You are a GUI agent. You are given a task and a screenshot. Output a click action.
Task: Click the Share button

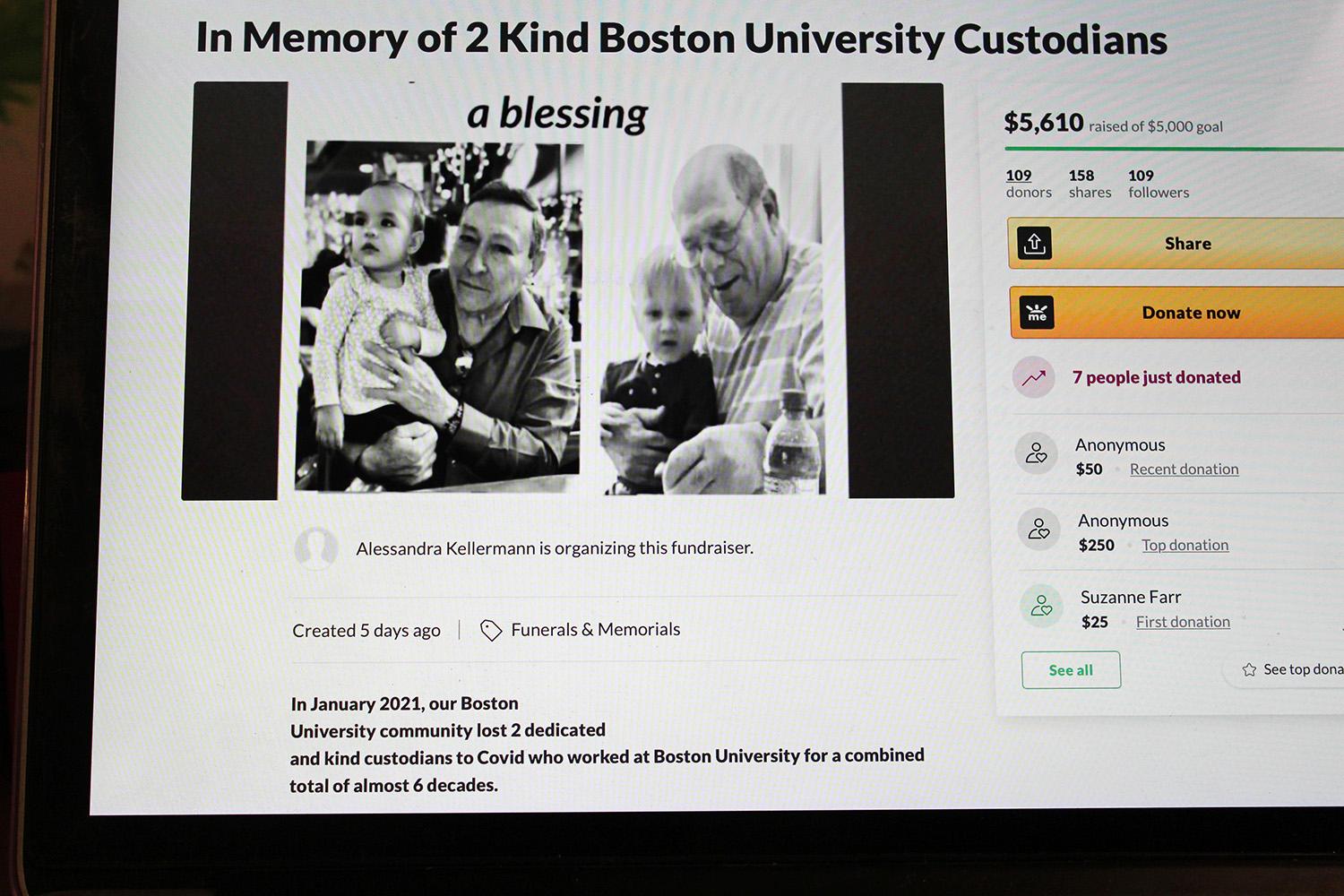coord(1176,243)
